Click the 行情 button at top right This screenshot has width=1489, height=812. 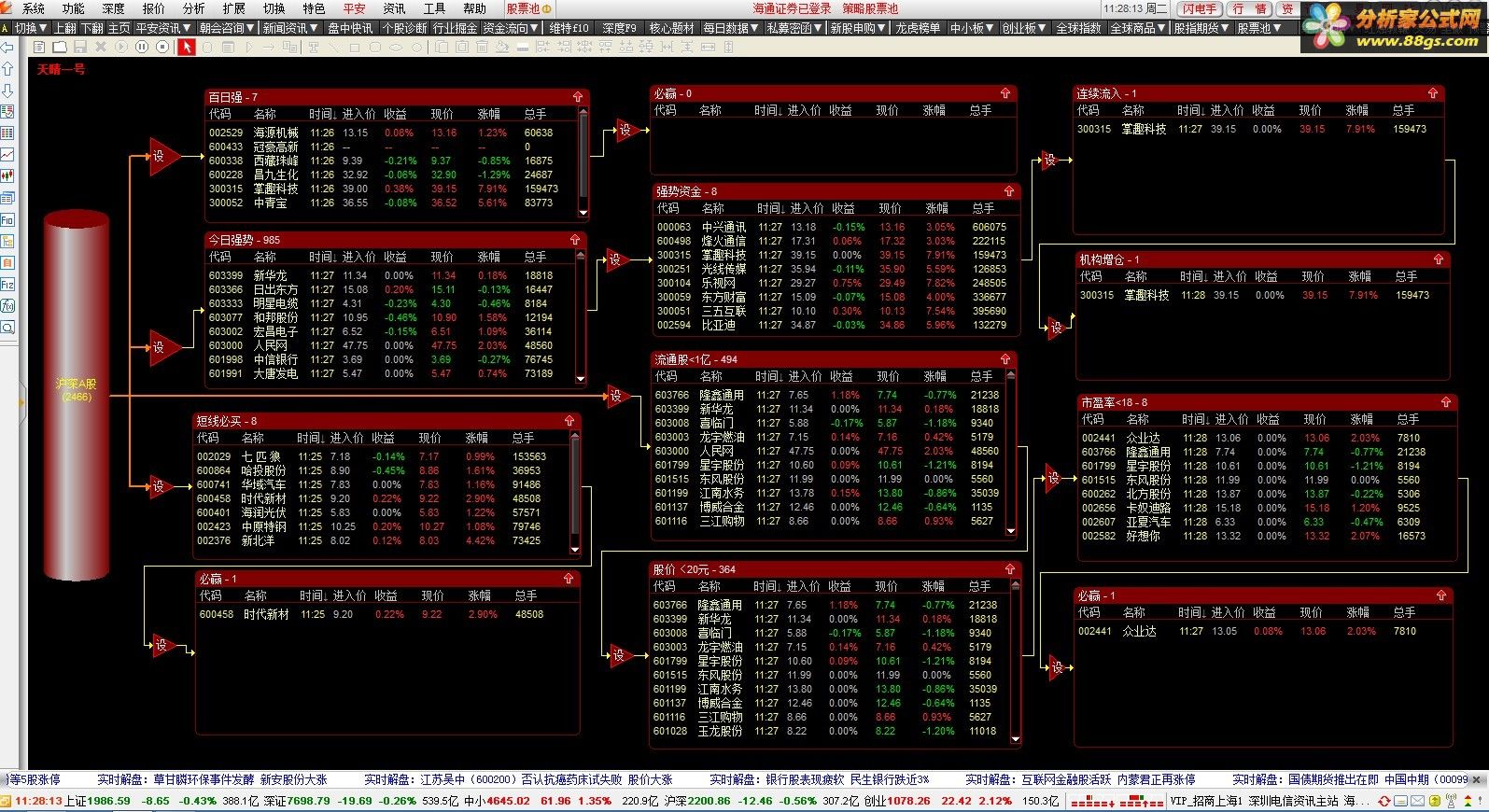click(1249, 8)
